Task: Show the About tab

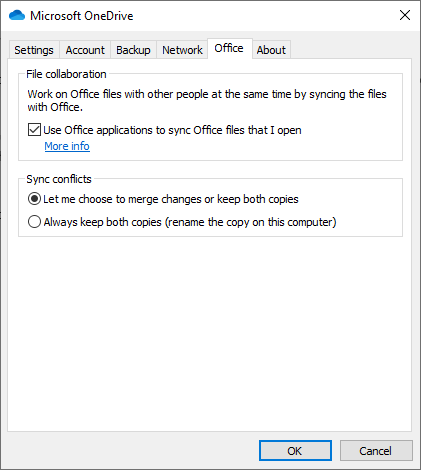Action: point(271,50)
